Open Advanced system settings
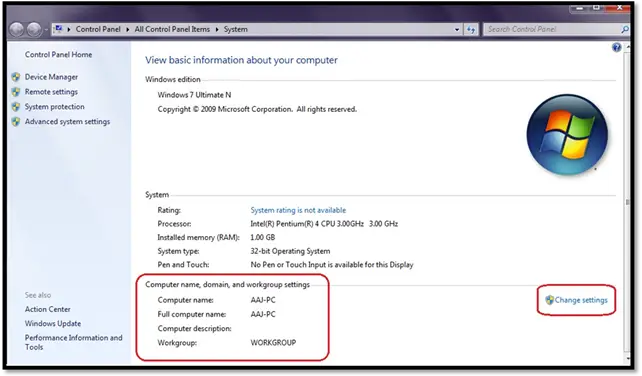642x376 pixels. pos(67,122)
